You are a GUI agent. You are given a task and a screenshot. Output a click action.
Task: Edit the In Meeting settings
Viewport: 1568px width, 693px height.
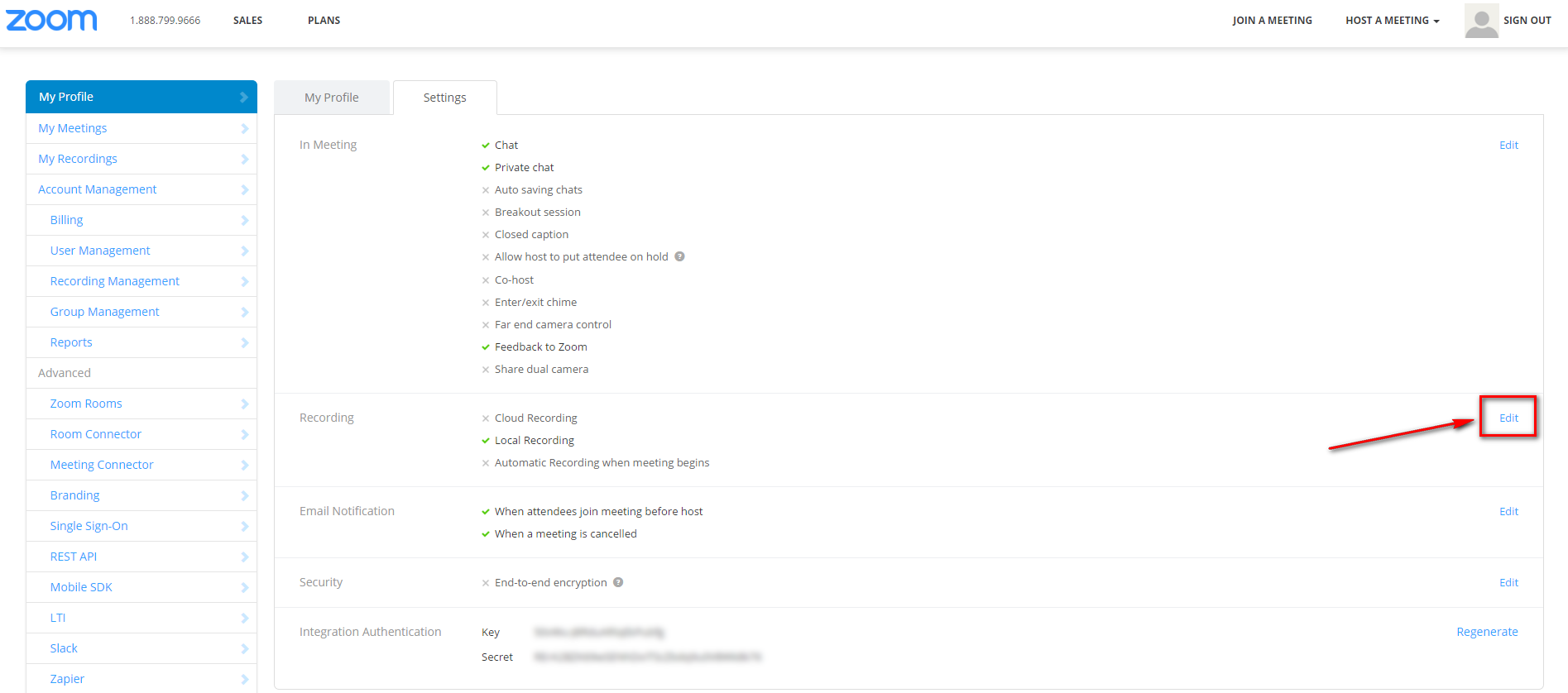coord(1508,145)
